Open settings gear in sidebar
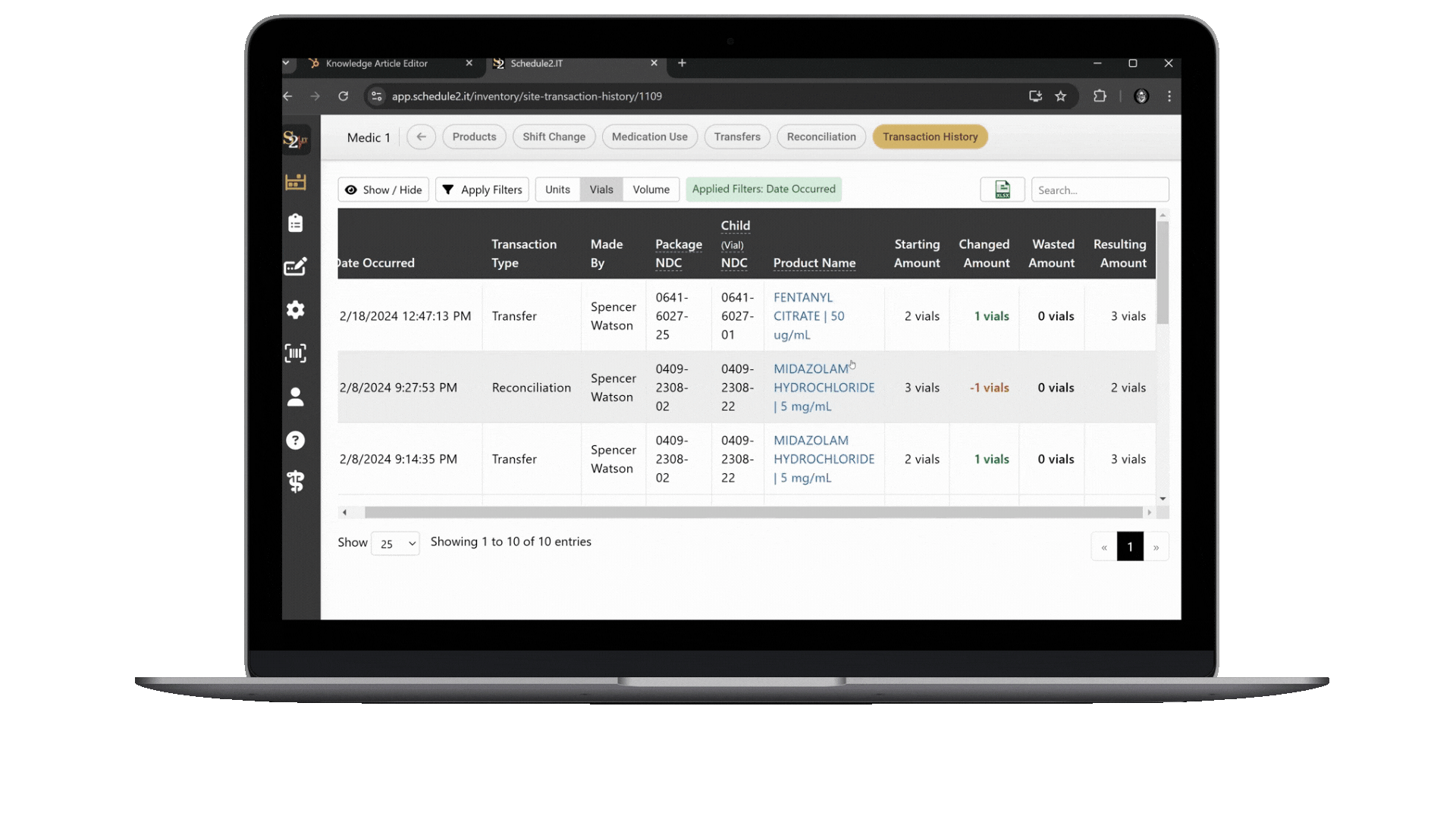The image size is (1456, 819). (295, 309)
